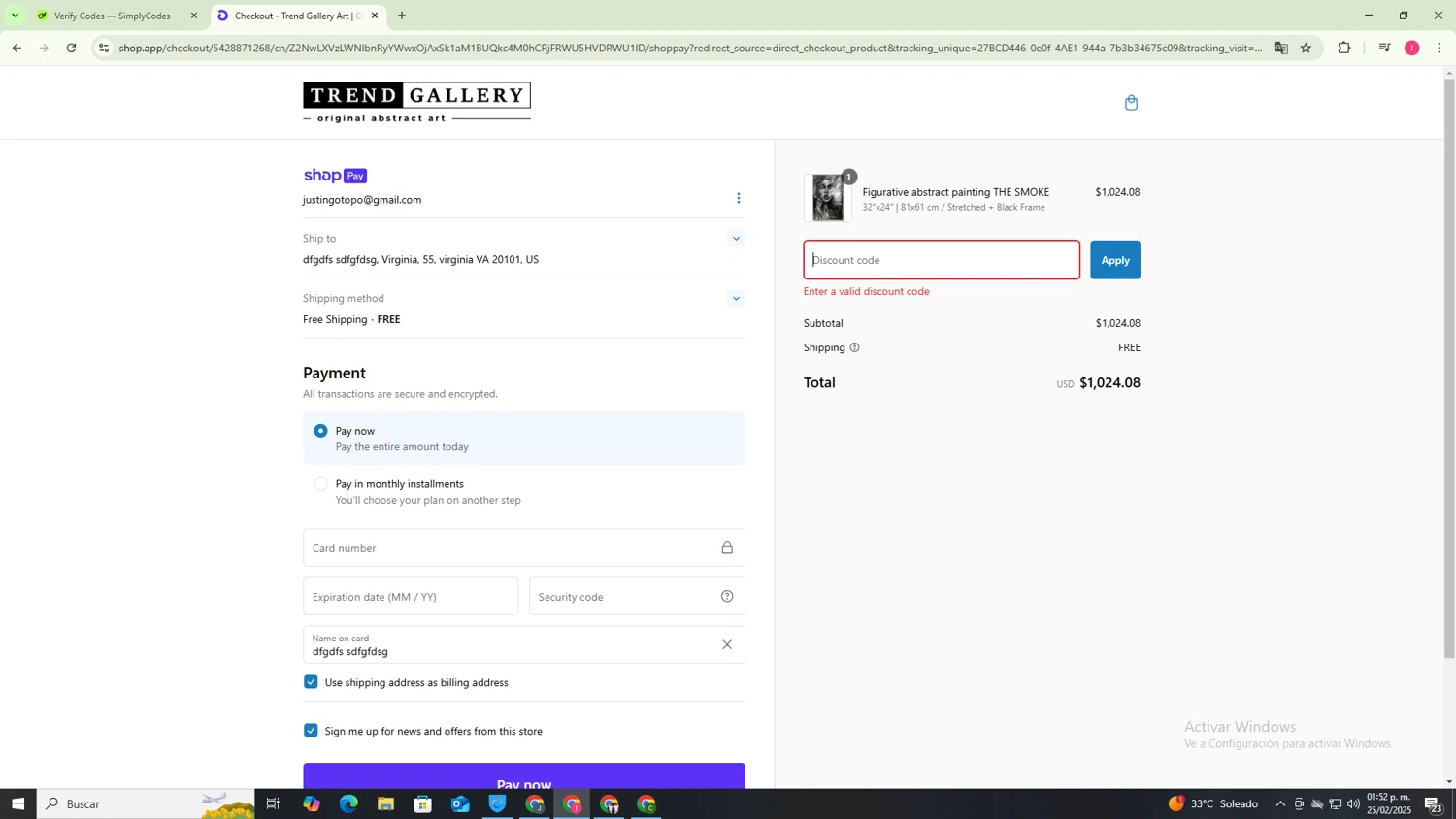Viewport: 1456px width, 819px height.
Task: Open media controls icon in toolbar
Action: click(x=1385, y=48)
